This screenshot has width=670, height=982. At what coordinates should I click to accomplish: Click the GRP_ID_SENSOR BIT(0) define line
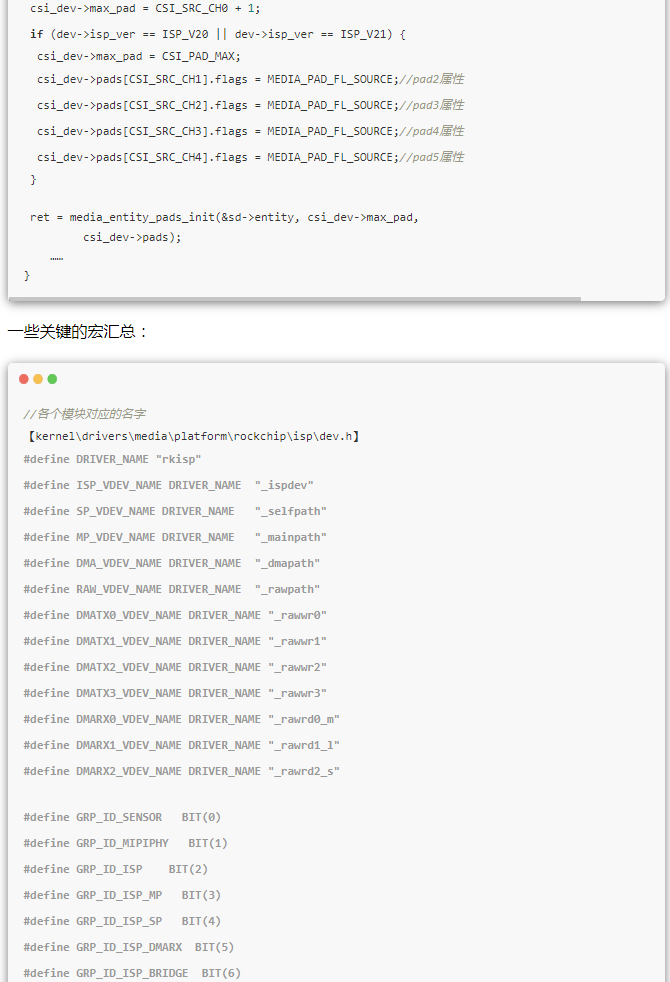tap(122, 817)
